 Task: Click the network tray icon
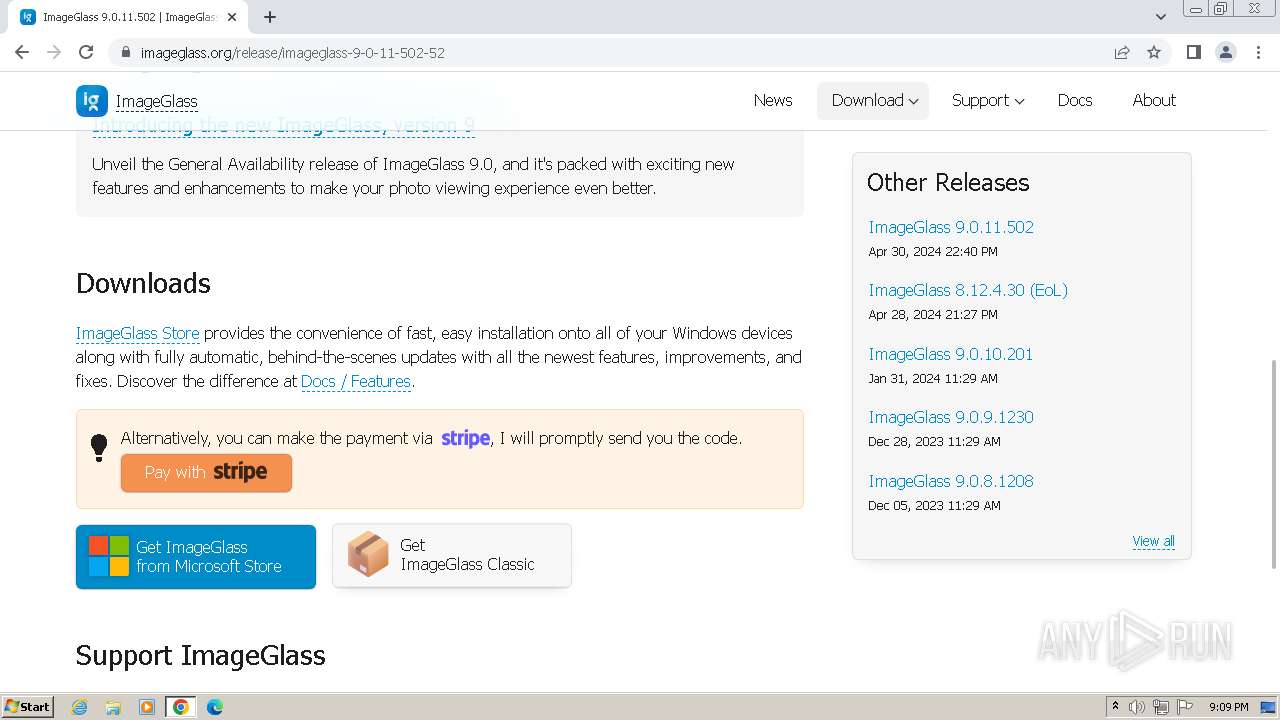pos(1161,707)
